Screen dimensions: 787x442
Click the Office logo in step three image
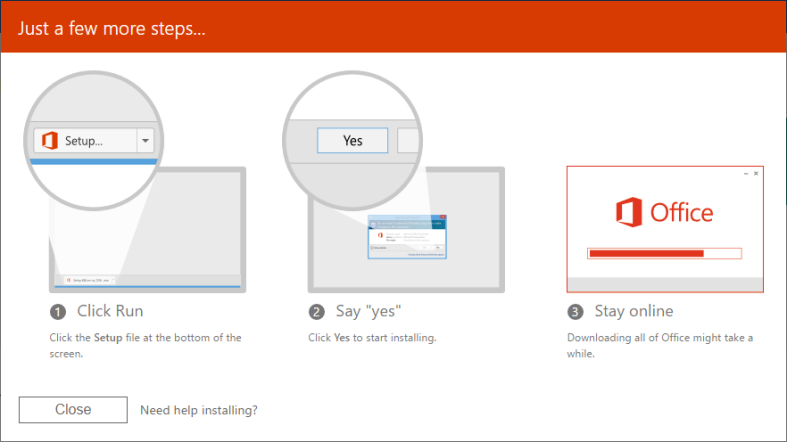tap(665, 212)
